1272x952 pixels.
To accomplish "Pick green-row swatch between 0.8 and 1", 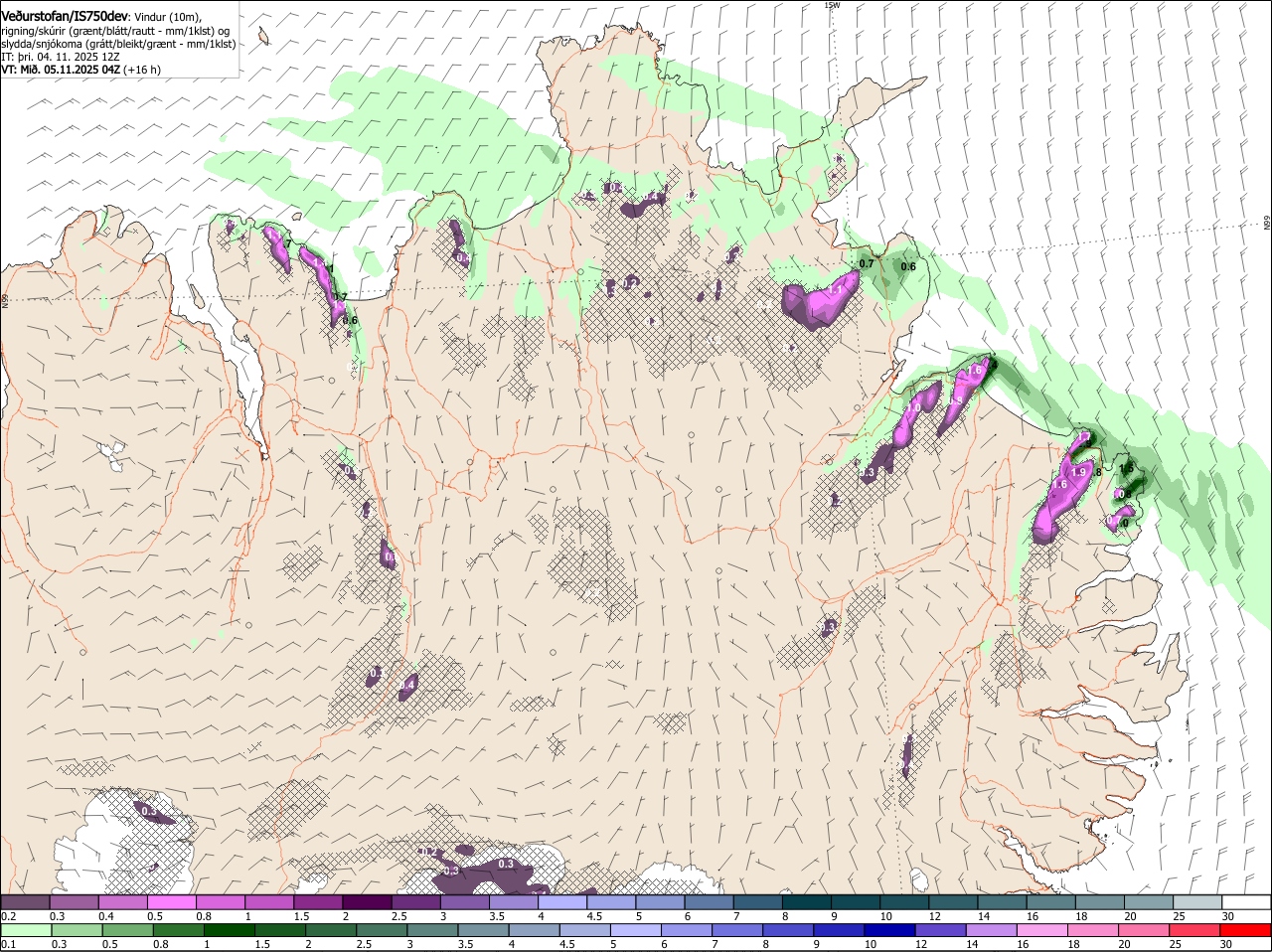I will click(178, 931).
